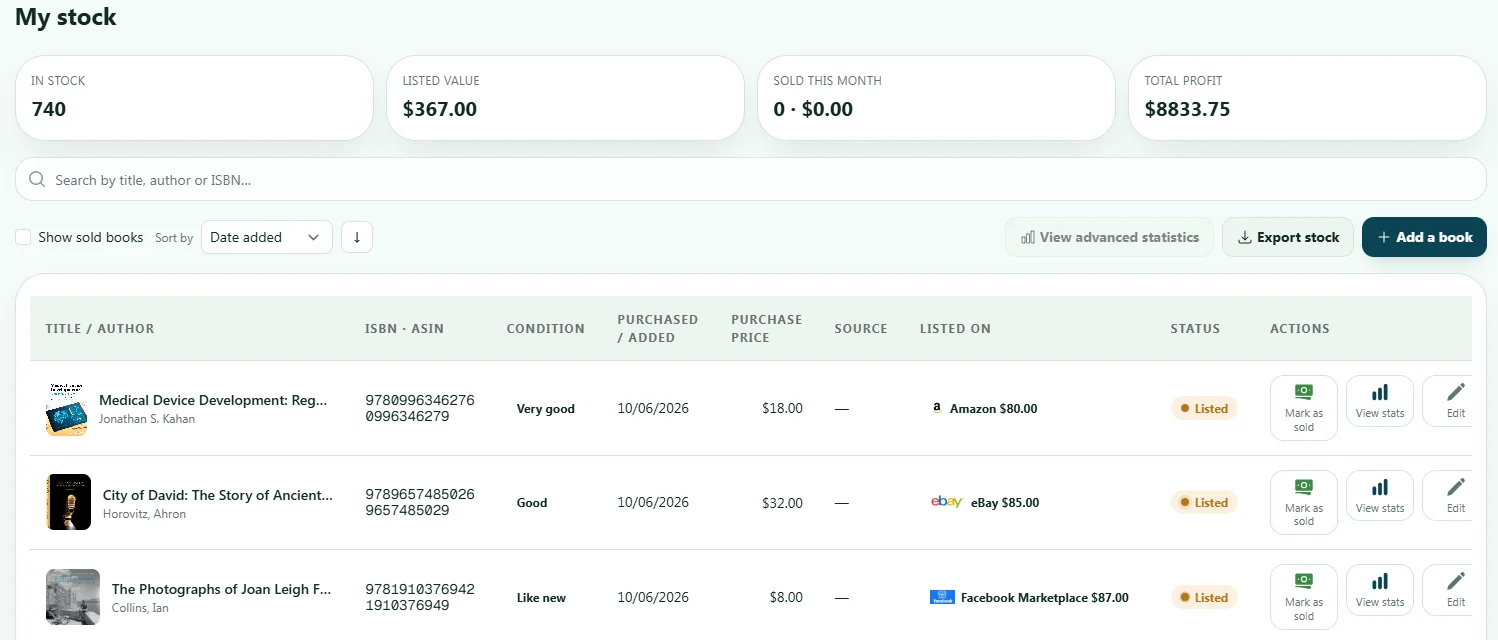
Task: Click the Facebook Marketplace logo icon
Action: pyautogui.click(x=942, y=597)
